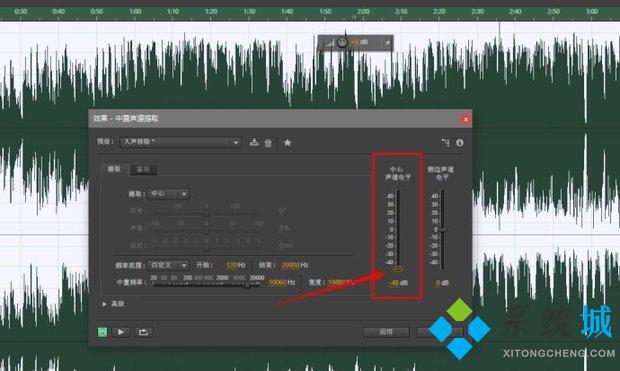
Task: Click the 中置频率 center frequency slider
Action: pos(206,285)
